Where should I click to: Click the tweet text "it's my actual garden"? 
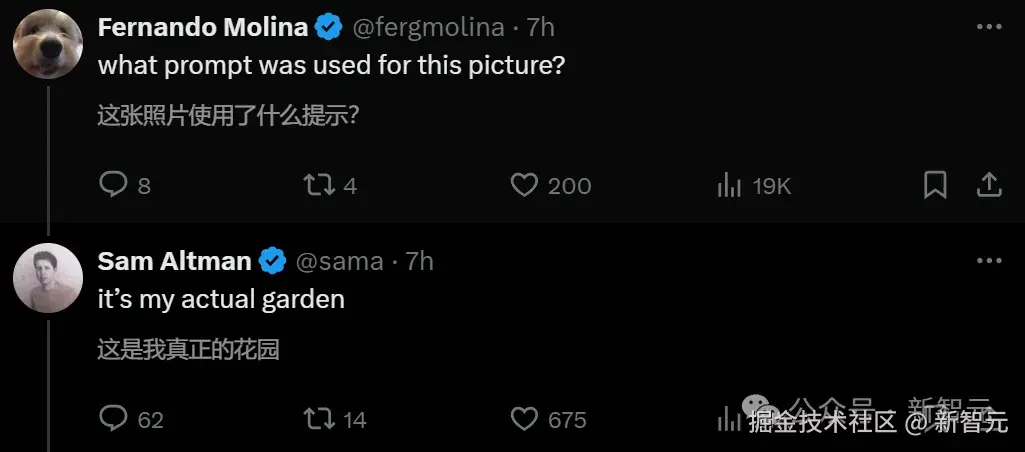click(220, 299)
